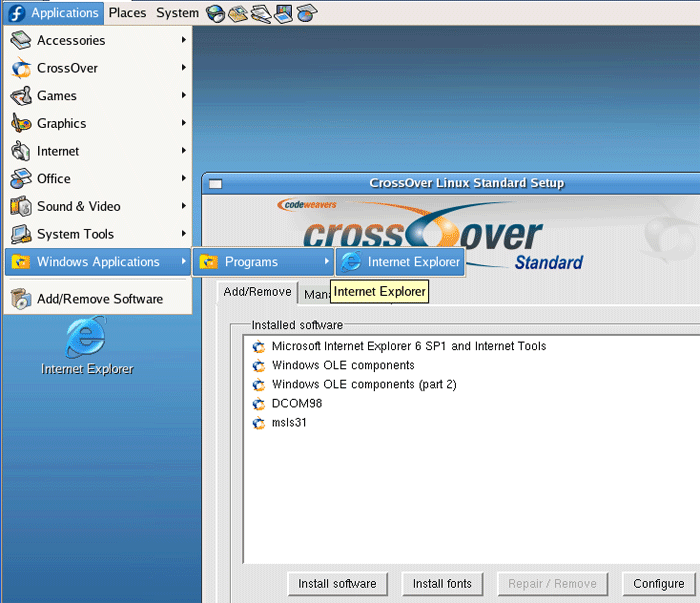Click the Games category icon
Screen dimensions: 700x603
coord(21,96)
